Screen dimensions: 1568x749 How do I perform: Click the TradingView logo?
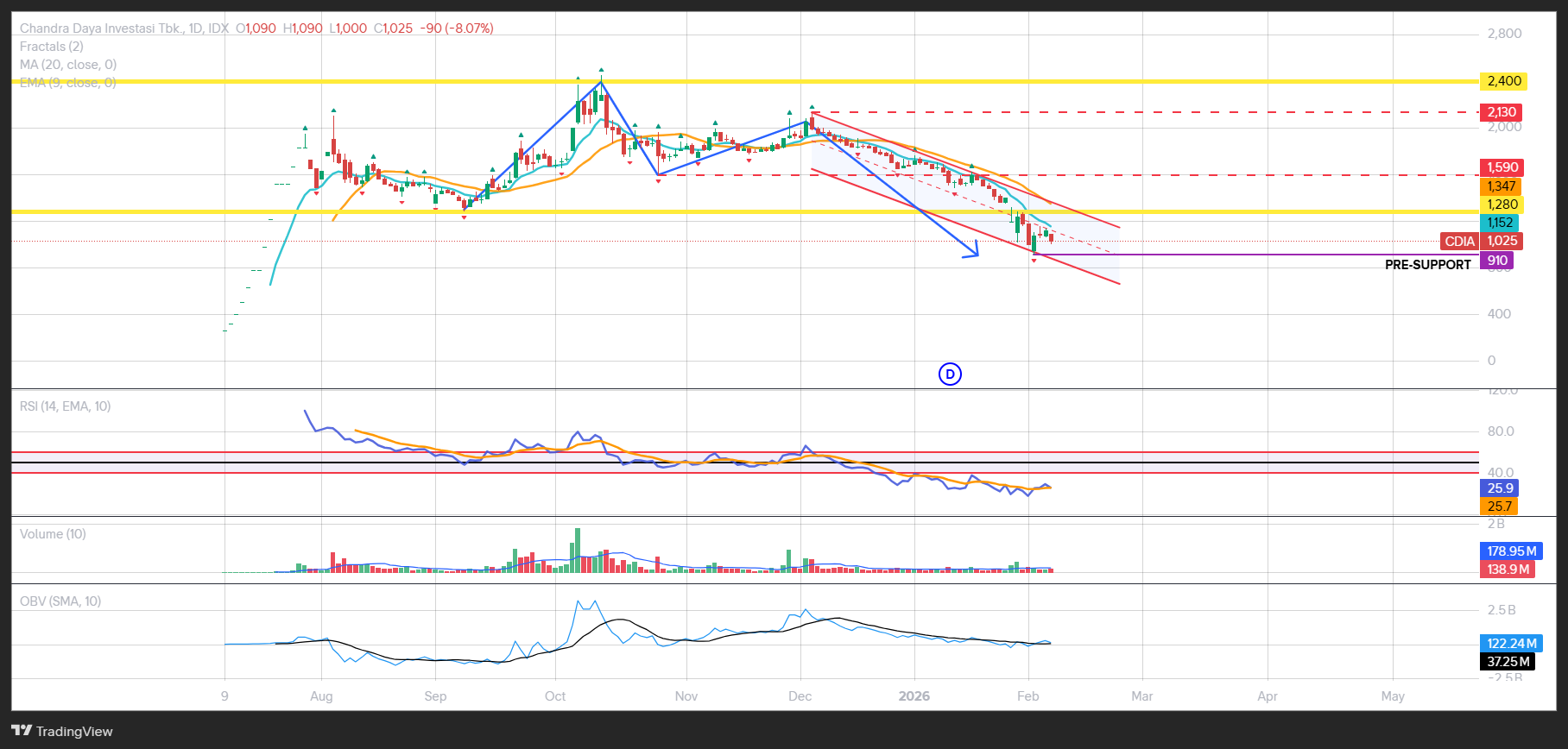click(62, 731)
